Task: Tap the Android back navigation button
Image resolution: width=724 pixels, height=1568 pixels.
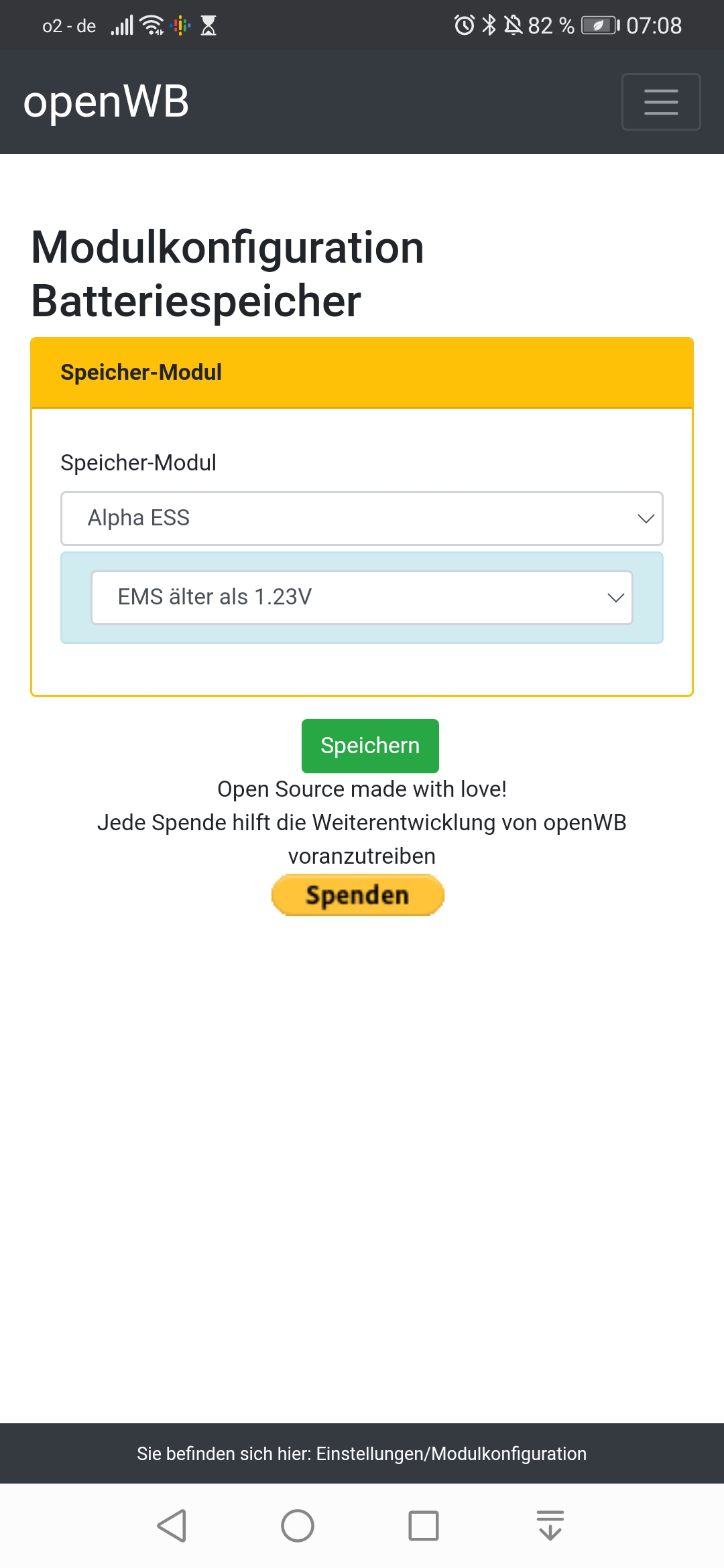Action: point(172,1526)
